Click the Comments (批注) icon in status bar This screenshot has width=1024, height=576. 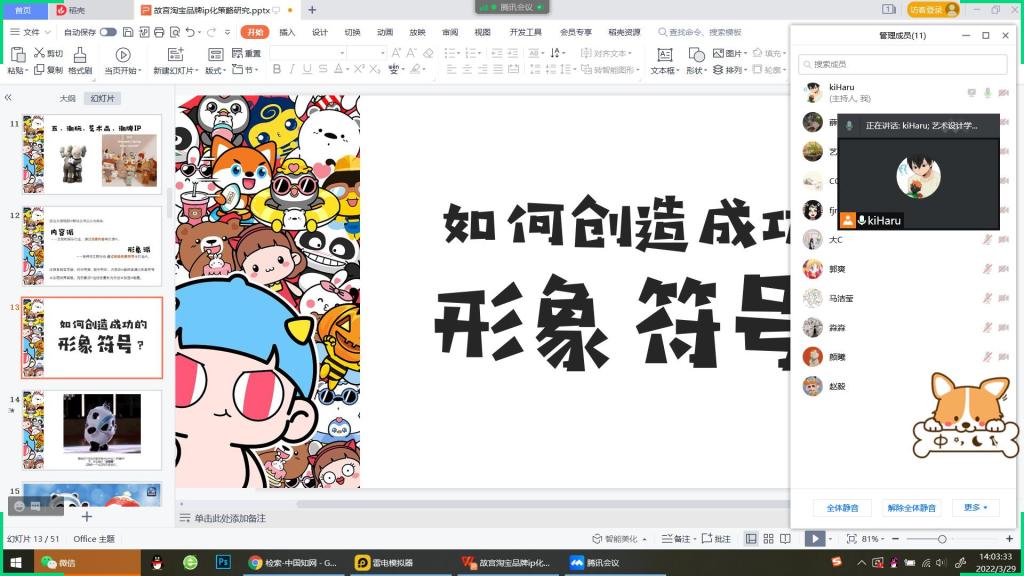click(716, 539)
